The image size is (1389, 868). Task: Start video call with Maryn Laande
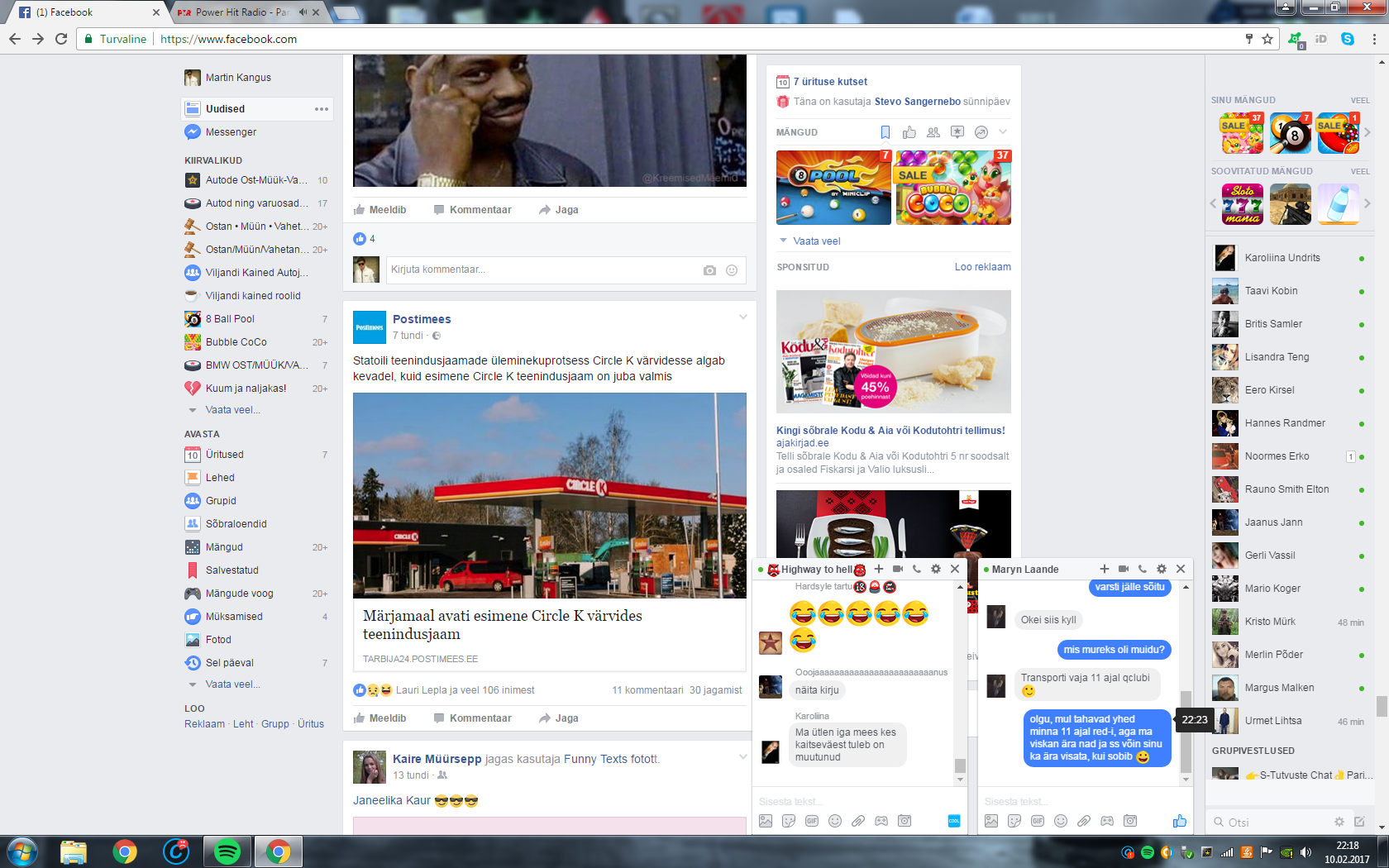click(1124, 569)
